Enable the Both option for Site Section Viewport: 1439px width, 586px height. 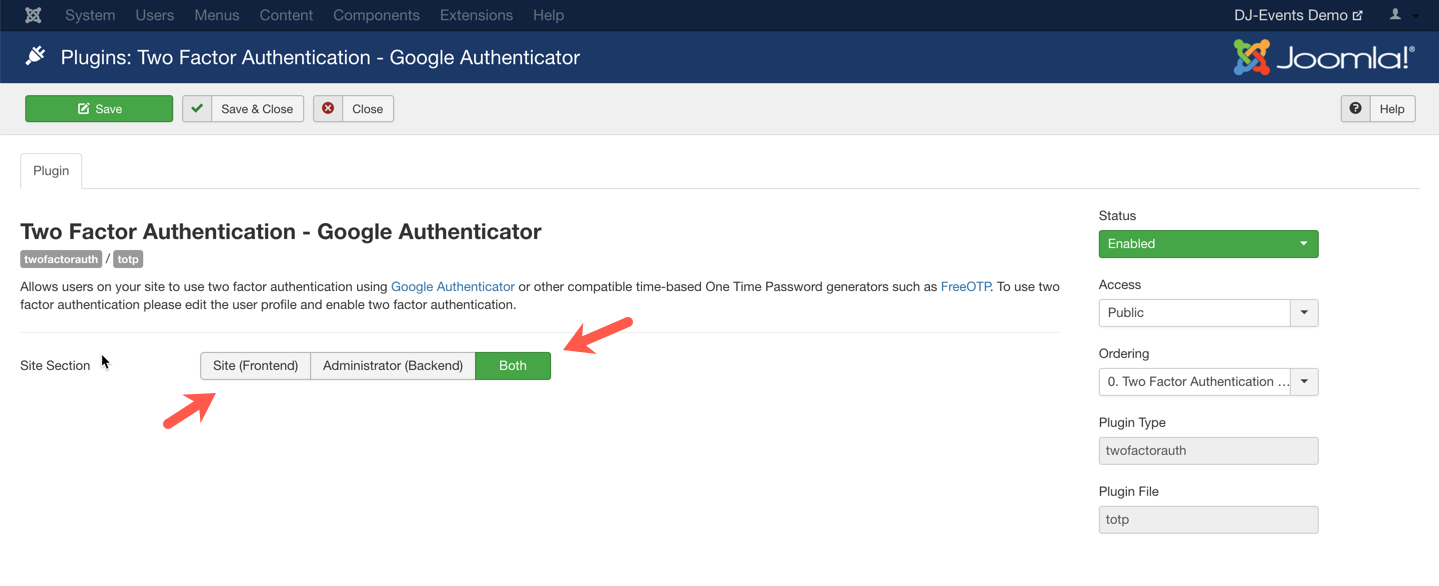tap(513, 365)
